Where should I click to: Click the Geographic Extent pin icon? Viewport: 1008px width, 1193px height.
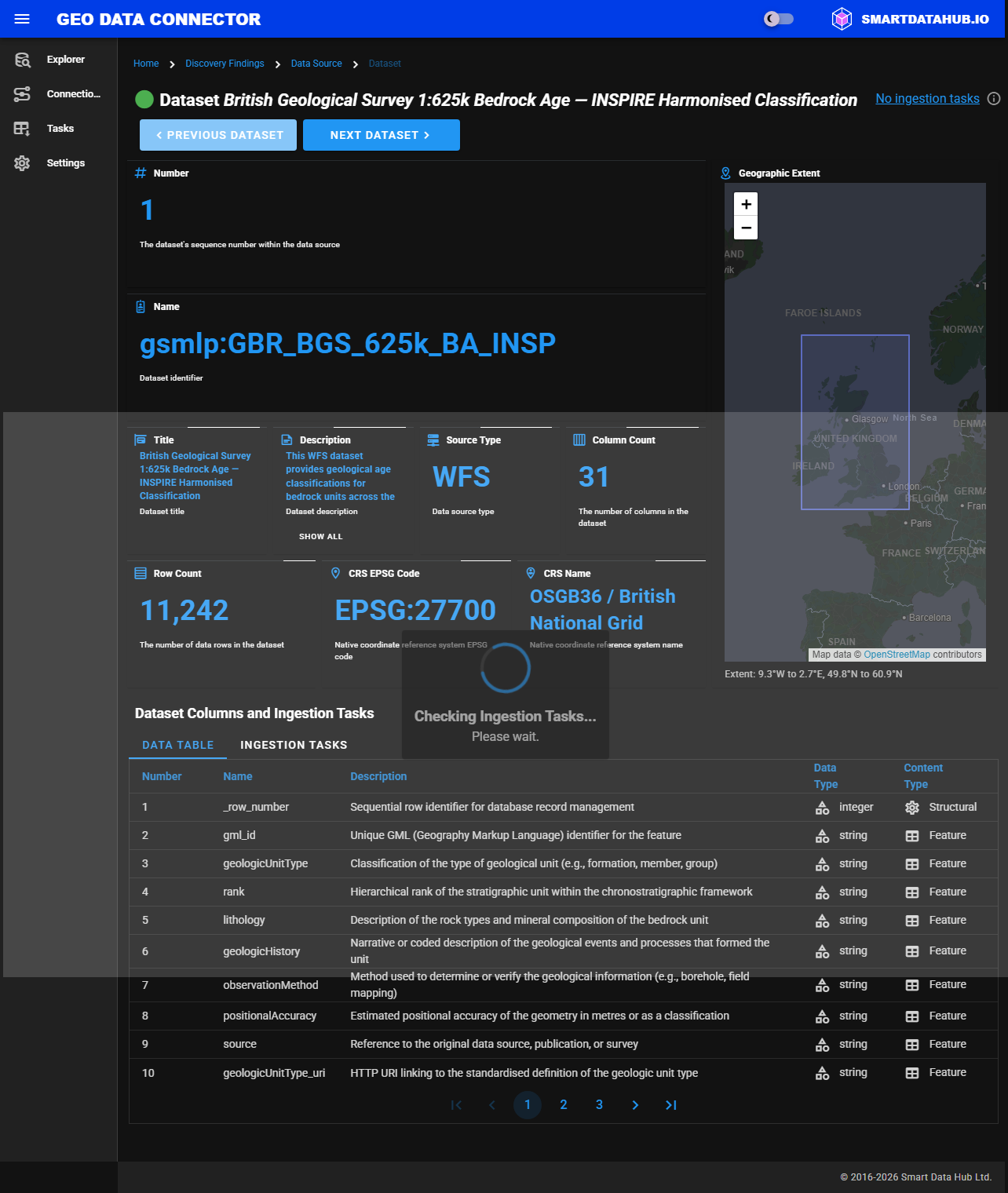(726, 173)
